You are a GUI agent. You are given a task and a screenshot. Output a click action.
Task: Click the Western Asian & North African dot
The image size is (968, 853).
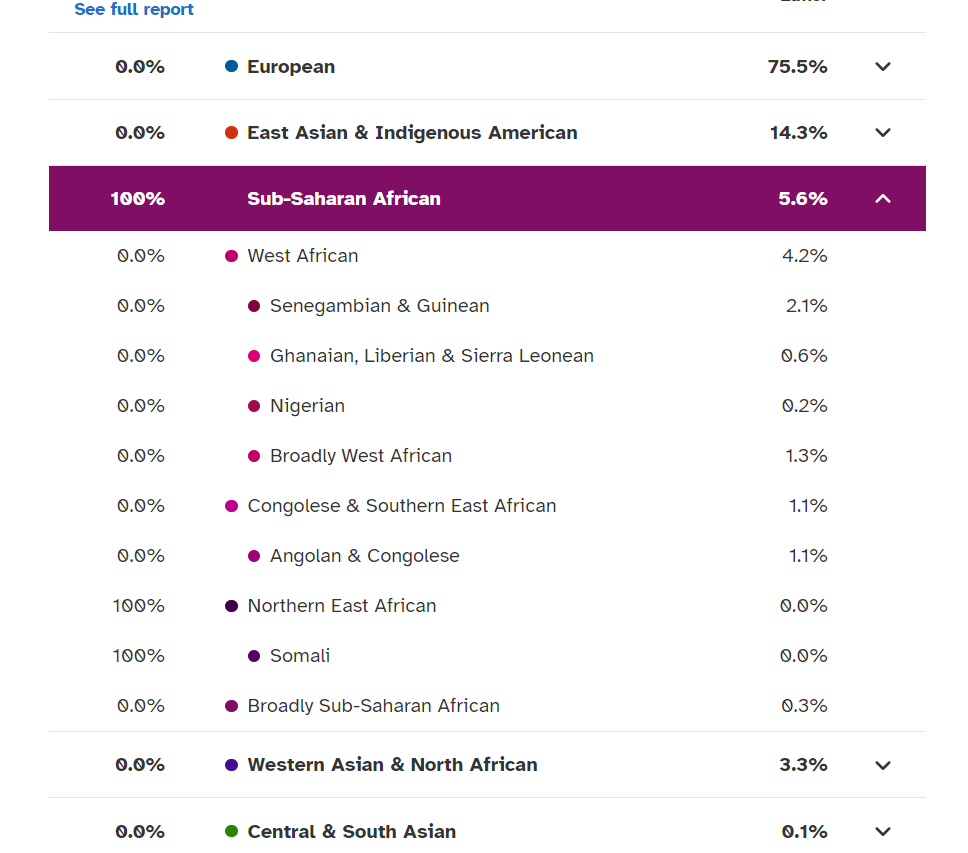tap(232, 765)
